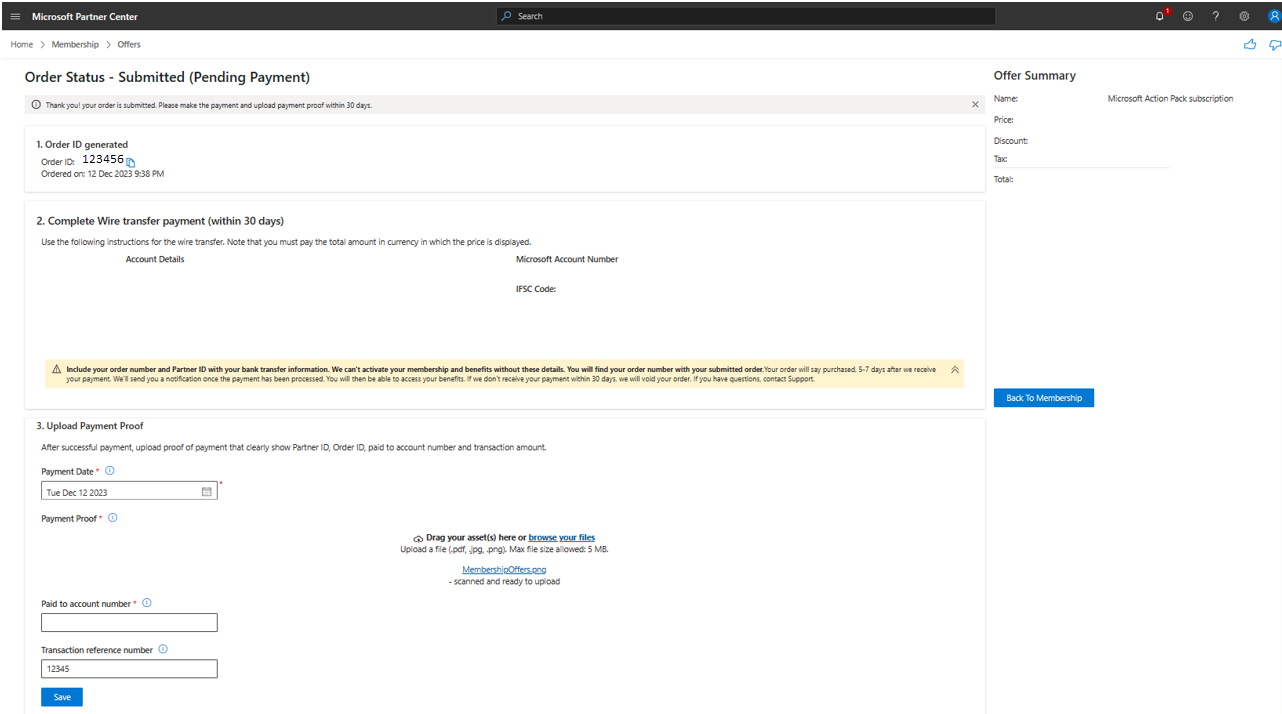Image resolution: width=1282 pixels, height=714 pixels.
Task: Show info for Transaction reference number
Action: [163, 649]
